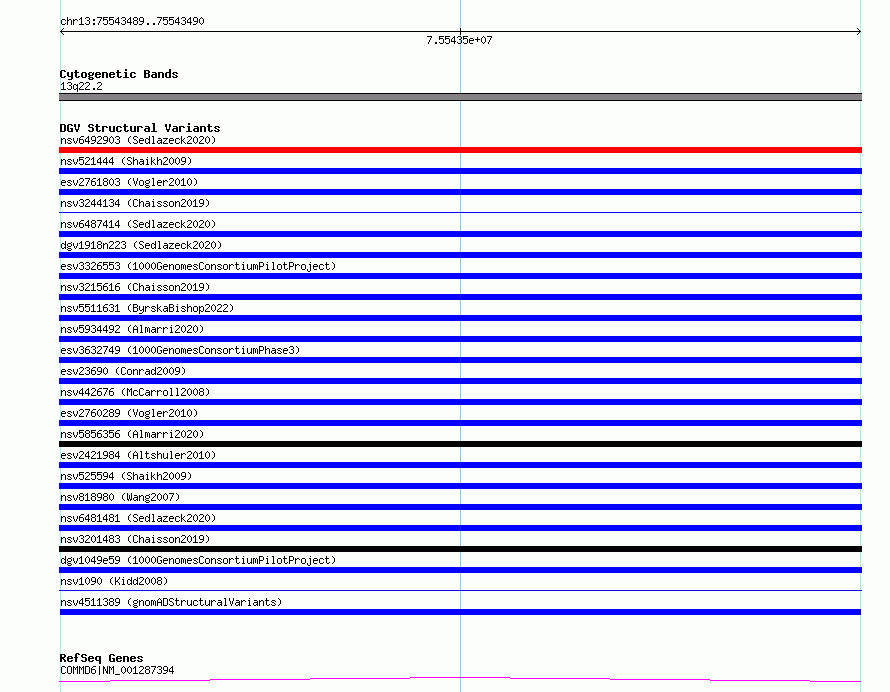This screenshot has width=890, height=692.
Task: Open the RefSeq Genes track title
Action: [x=102, y=658]
